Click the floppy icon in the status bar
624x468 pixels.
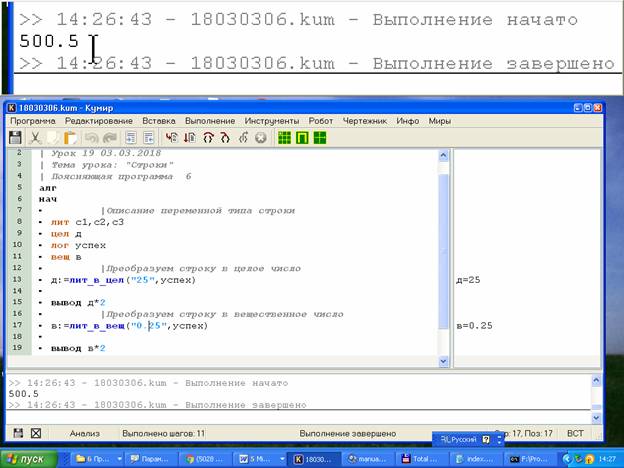pyautogui.click(x=18, y=433)
